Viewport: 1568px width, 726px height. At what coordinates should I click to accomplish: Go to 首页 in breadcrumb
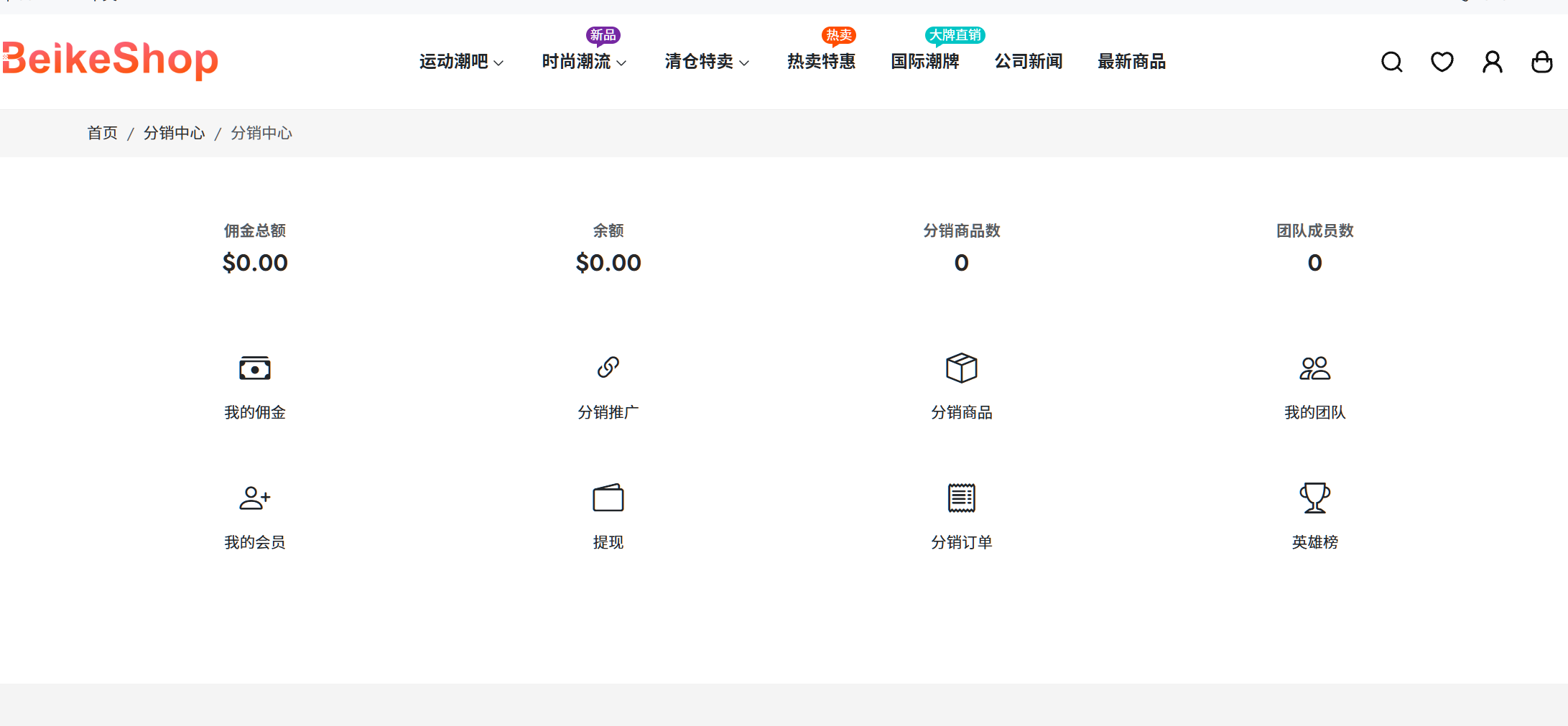102,133
